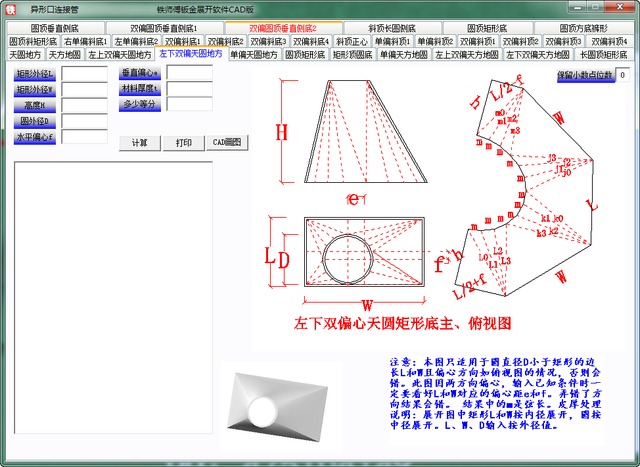Focus the 矩形外径L input field
The image size is (640, 467).
click(x=84, y=74)
